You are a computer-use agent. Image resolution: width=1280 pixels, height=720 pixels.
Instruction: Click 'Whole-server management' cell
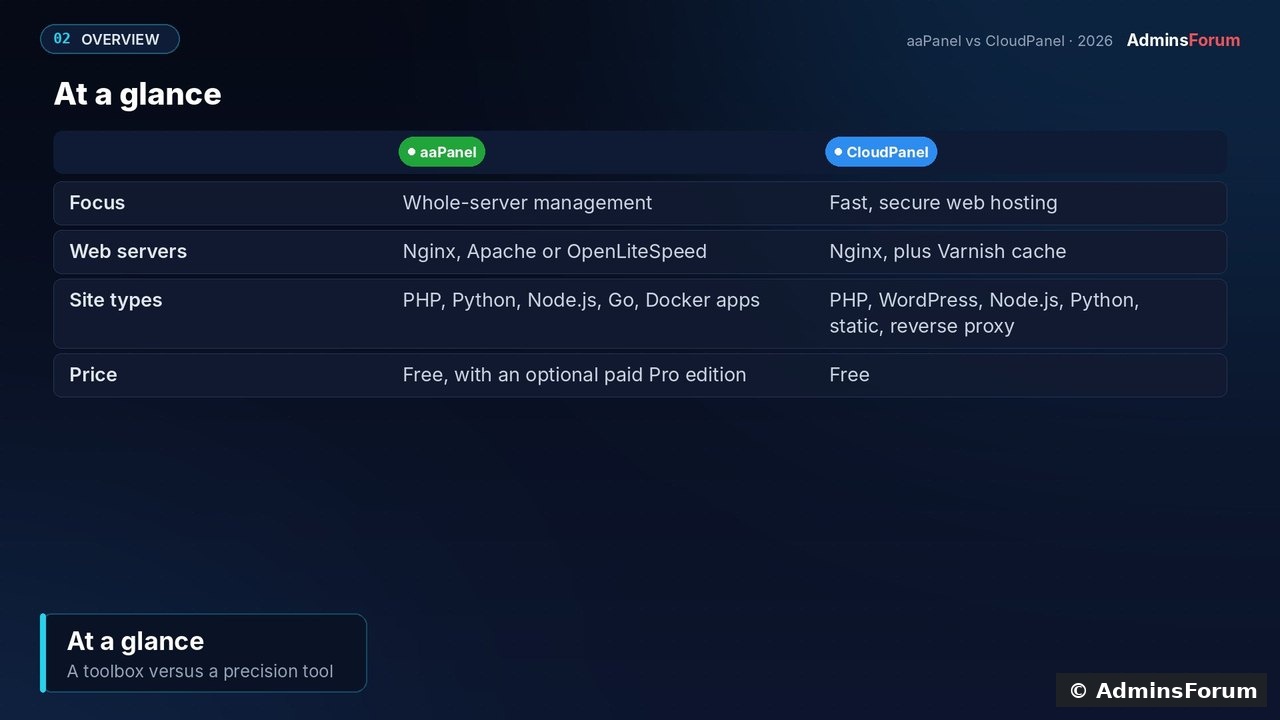point(527,203)
